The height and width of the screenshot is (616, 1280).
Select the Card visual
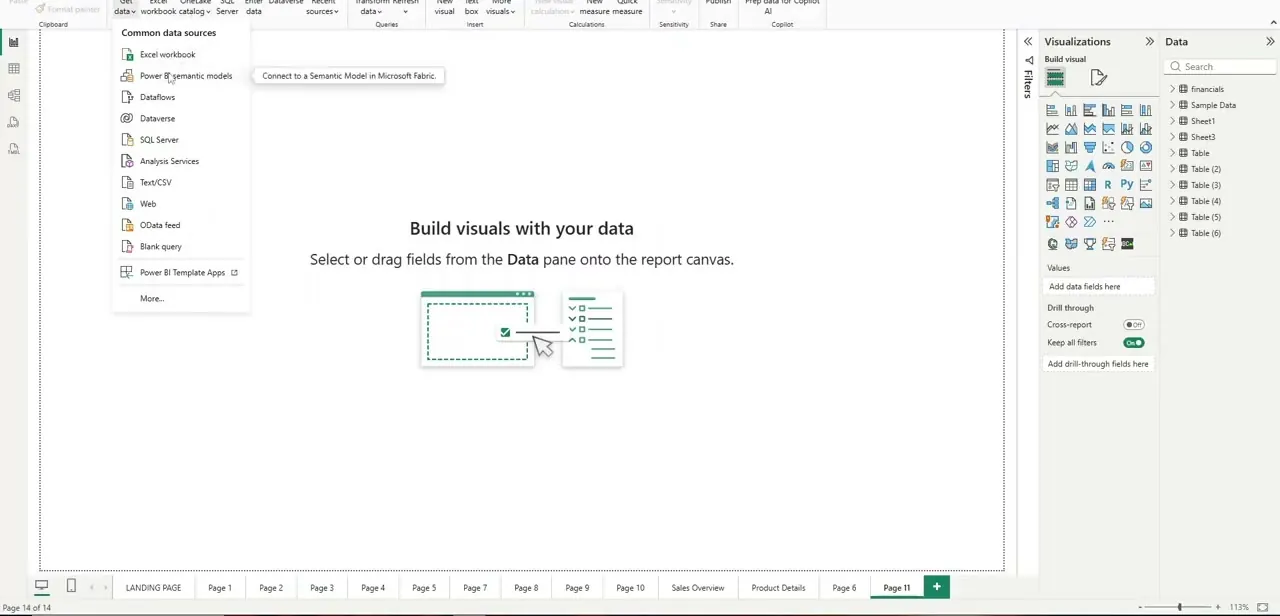pos(1127,166)
